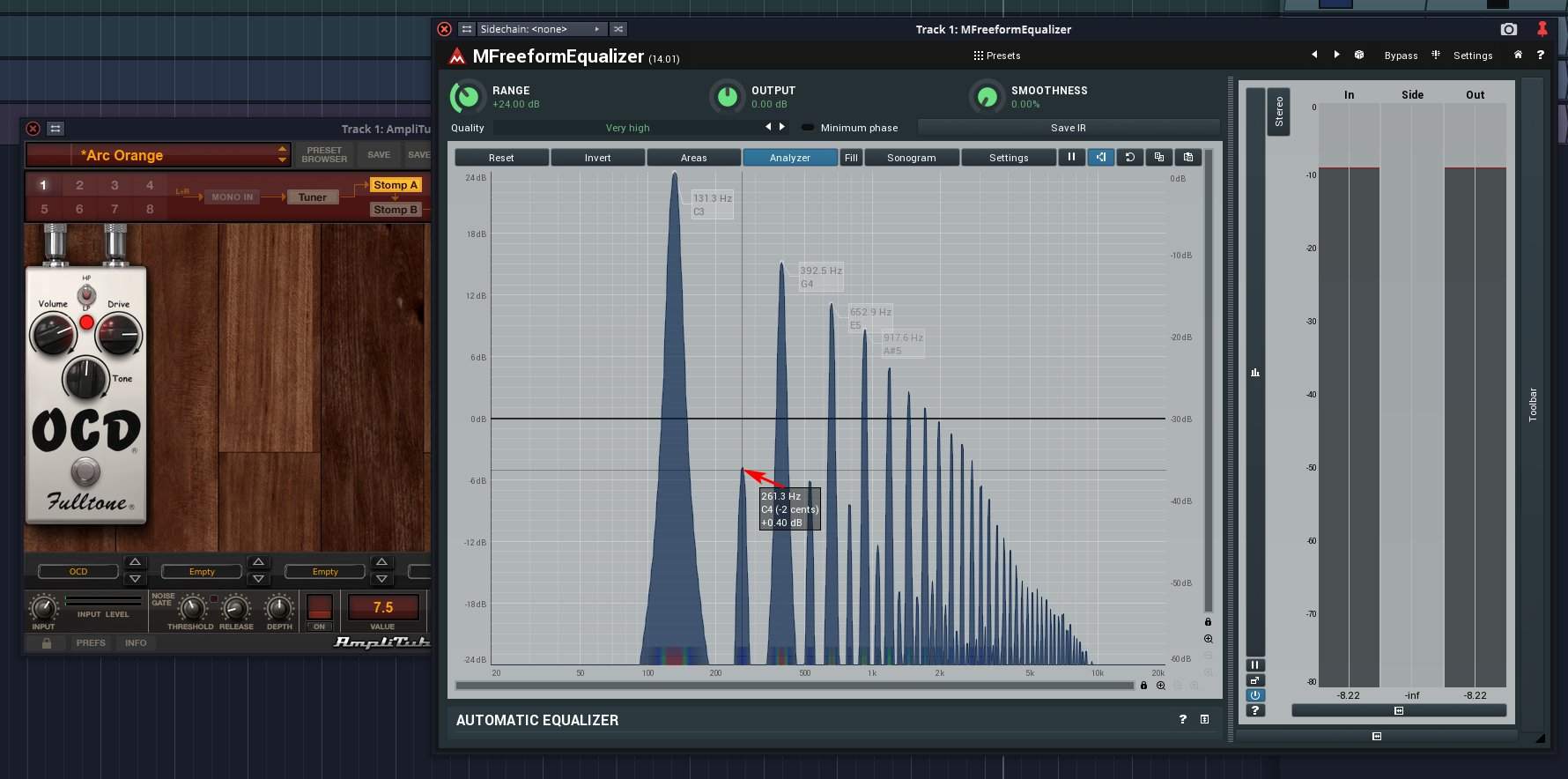This screenshot has width=1568, height=779.
Task: Pin the MFreeformEqualizer window with red pin
Action: [x=1542, y=29]
